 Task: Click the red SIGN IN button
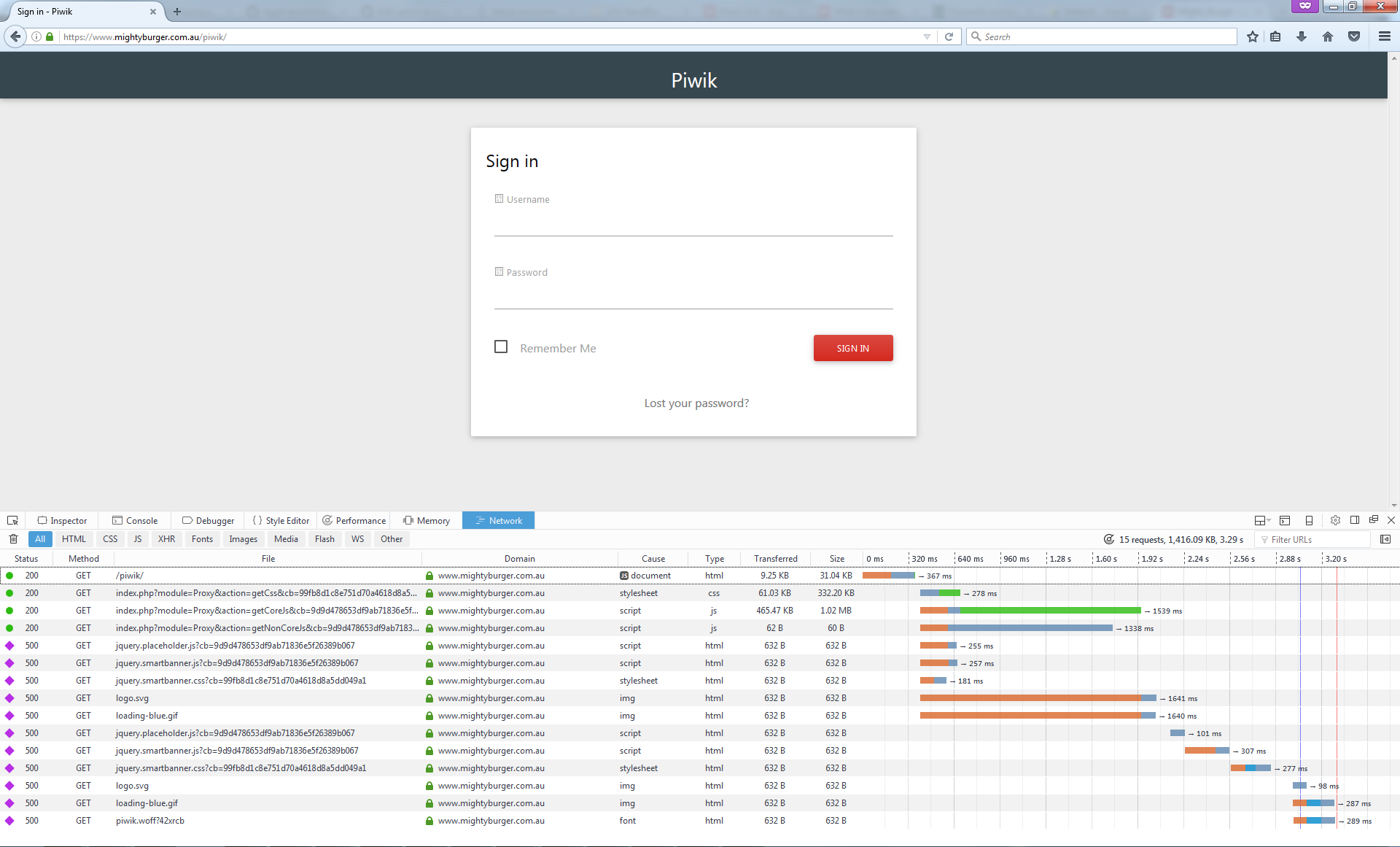pyautogui.click(x=853, y=348)
